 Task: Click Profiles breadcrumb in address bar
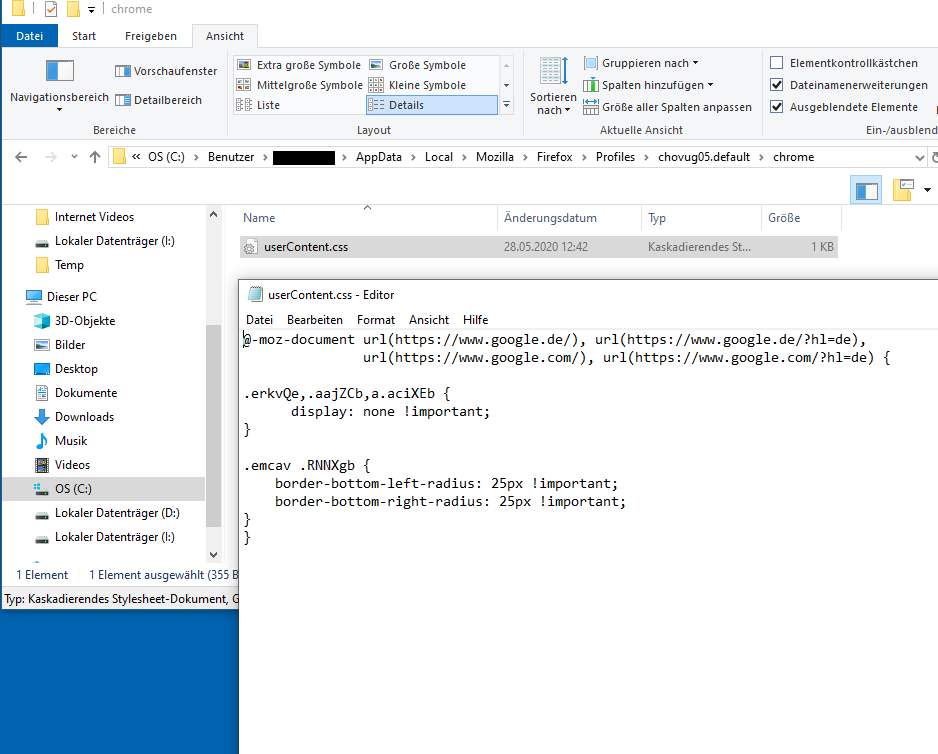(615, 157)
